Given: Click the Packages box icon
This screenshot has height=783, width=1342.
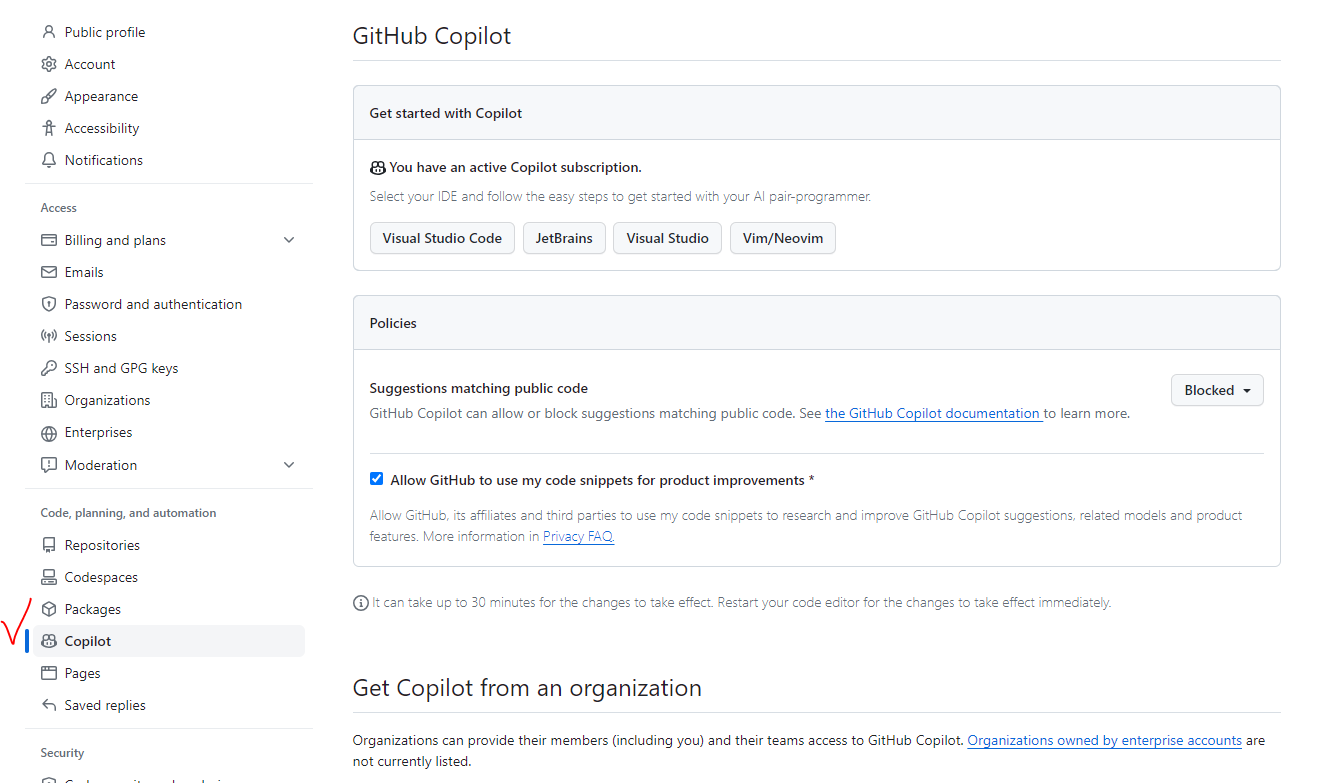Looking at the screenshot, I should pyautogui.click(x=48, y=609).
